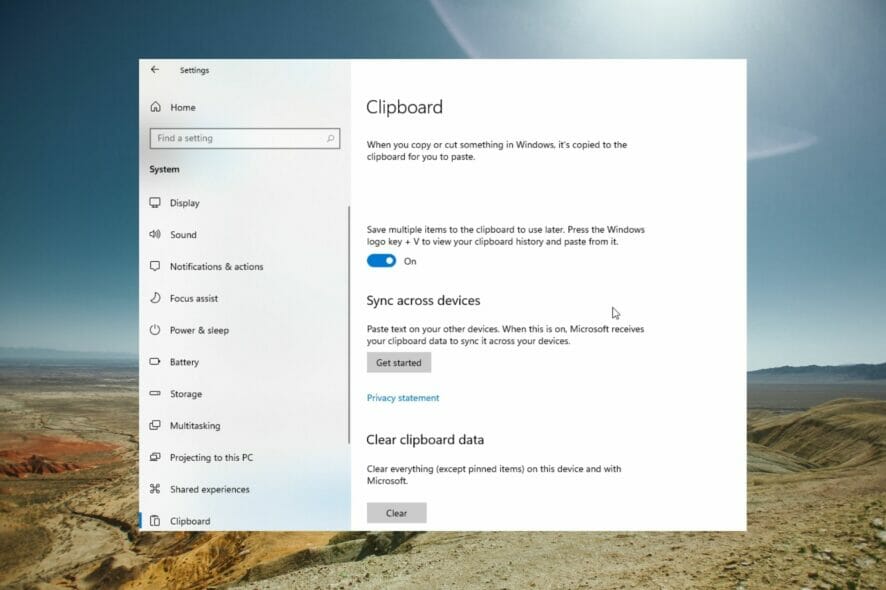The height and width of the screenshot is (590, 886).
Task: Click the Home house icon
Action: (155, 107)
